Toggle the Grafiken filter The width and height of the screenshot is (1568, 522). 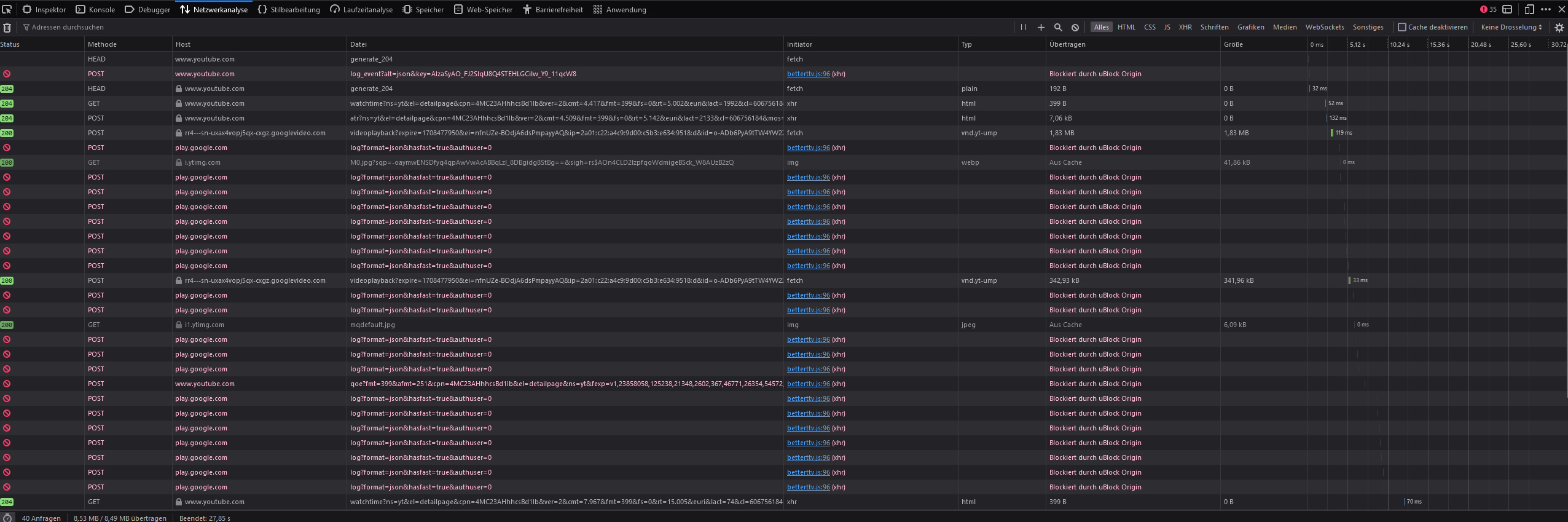(x=1250, y=27)
